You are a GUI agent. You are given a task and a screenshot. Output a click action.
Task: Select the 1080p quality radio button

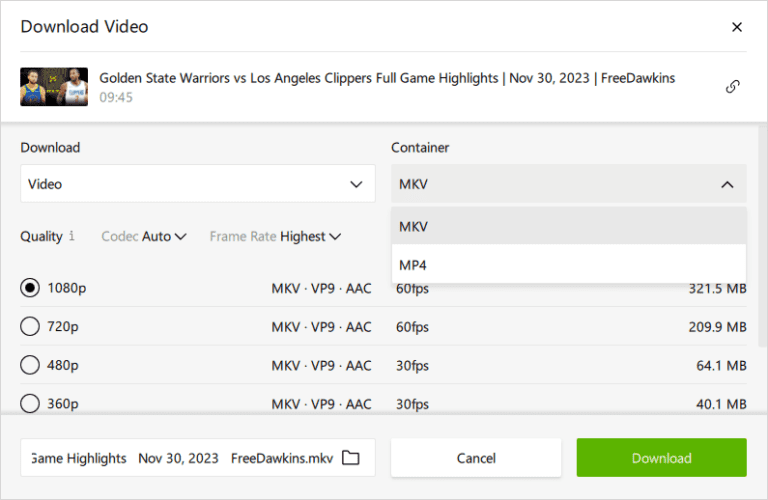(30, 288)
